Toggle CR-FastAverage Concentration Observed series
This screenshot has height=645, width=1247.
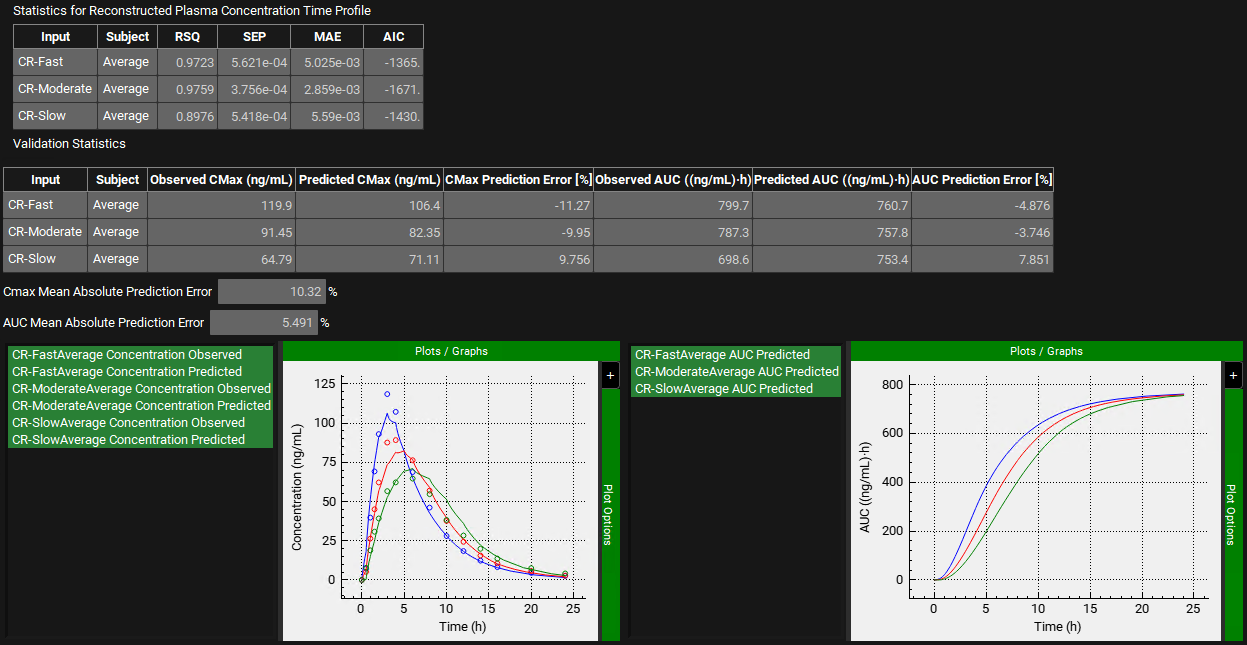tap(127, 355)
